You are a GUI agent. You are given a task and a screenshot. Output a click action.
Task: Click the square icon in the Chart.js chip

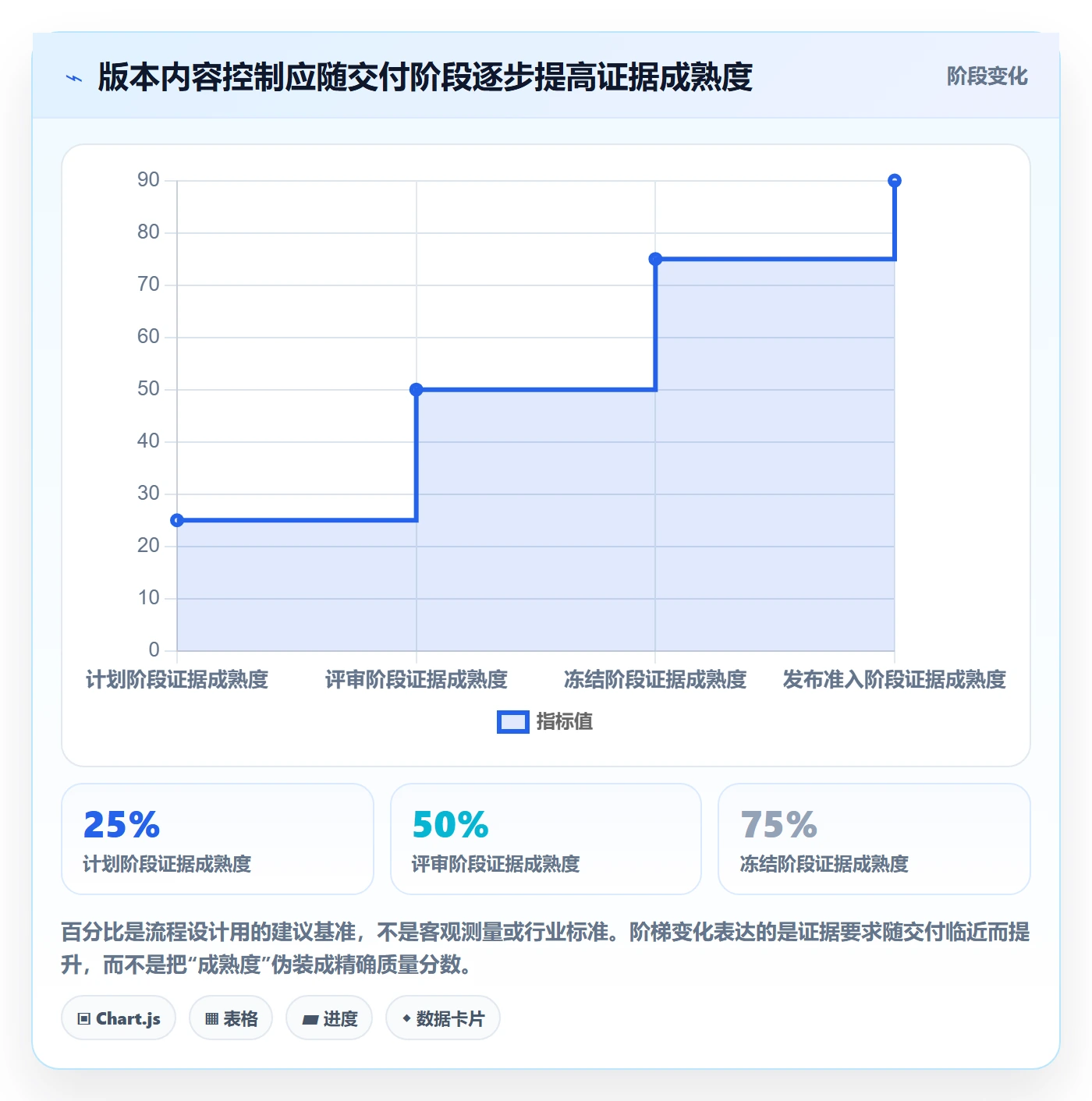[84, 1019]
